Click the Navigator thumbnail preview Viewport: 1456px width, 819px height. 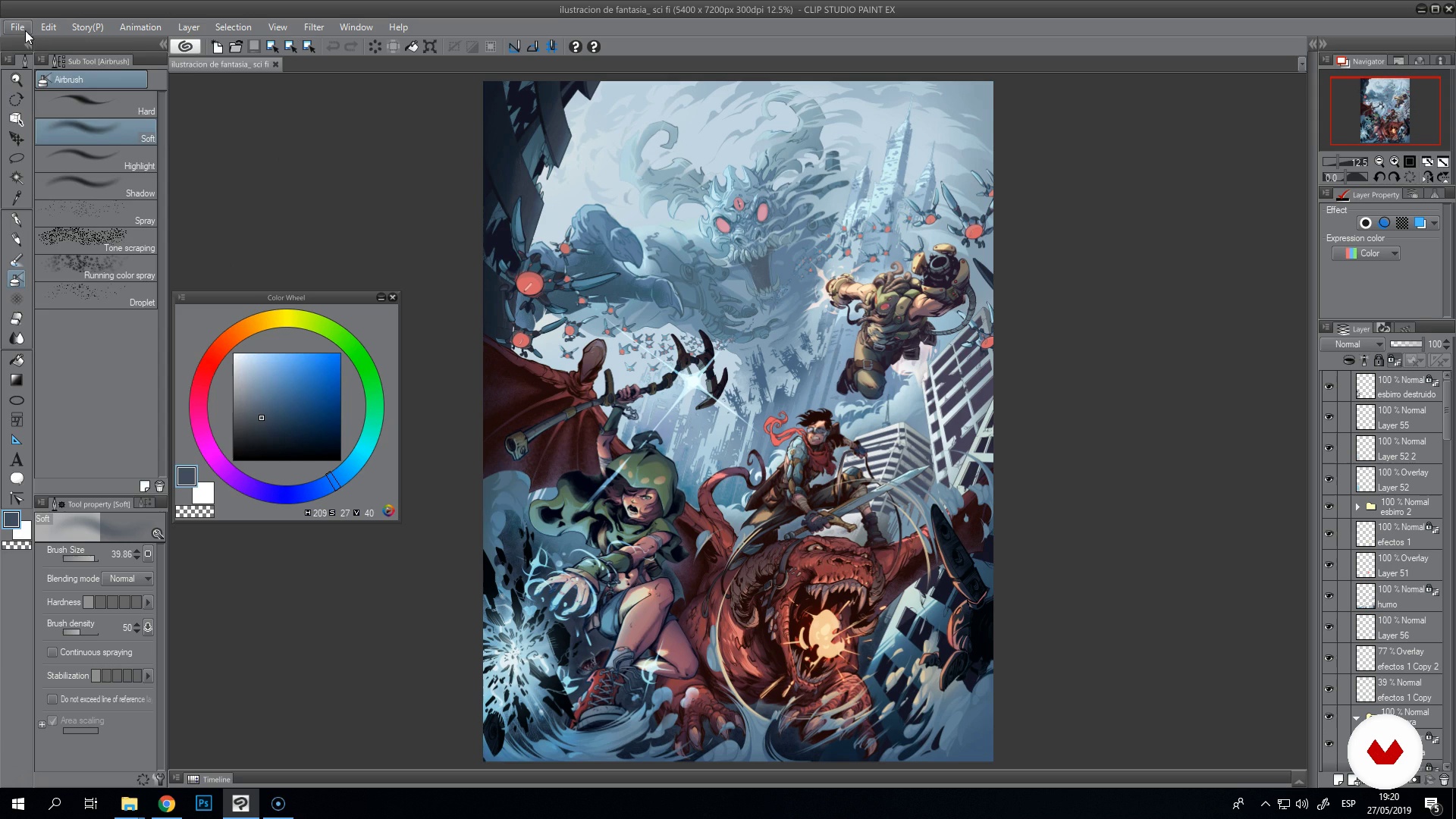coord(1385,111)
